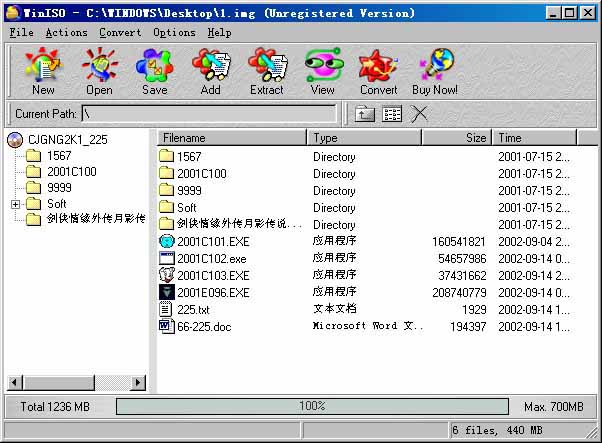Click size value 194397
Image resolution: width=602 pixels, height=443 pixels.
coord(468,327)
